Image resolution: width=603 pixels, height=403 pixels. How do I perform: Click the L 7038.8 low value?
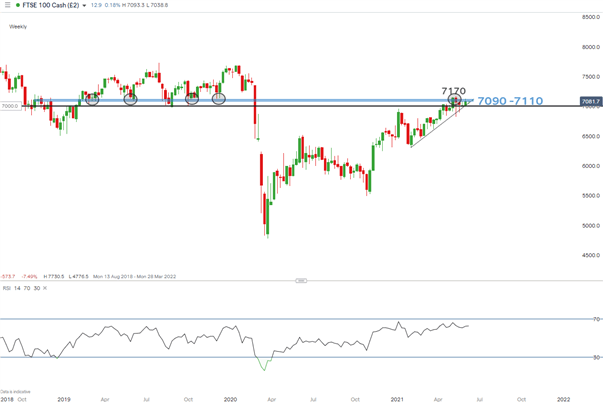point(157,5)
